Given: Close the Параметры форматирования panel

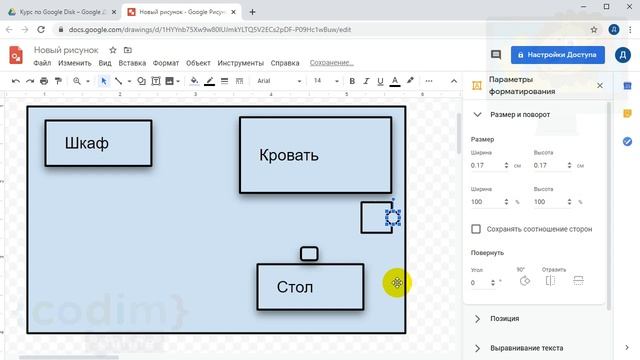Looking at the screenshot, I should (600, 85).
